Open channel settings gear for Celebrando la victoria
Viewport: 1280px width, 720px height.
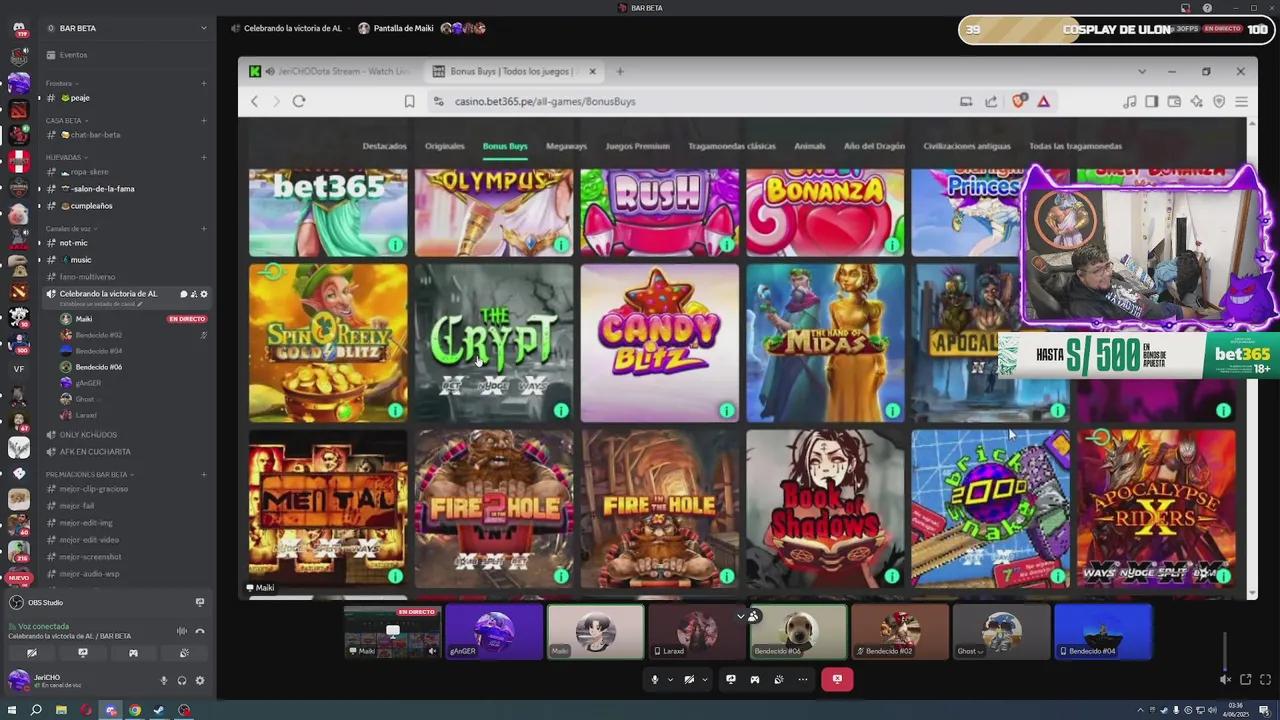click(x=204, y=294)
